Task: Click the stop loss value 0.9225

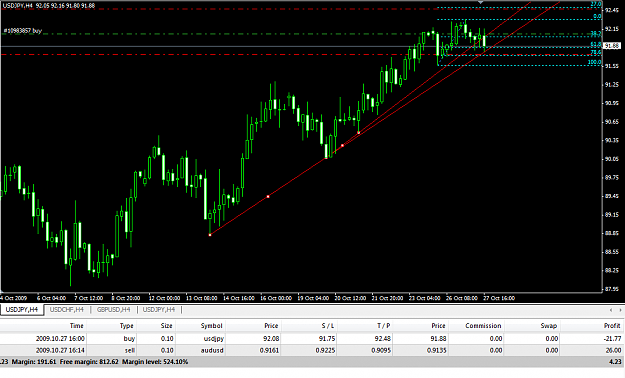Action: (325, 350)
